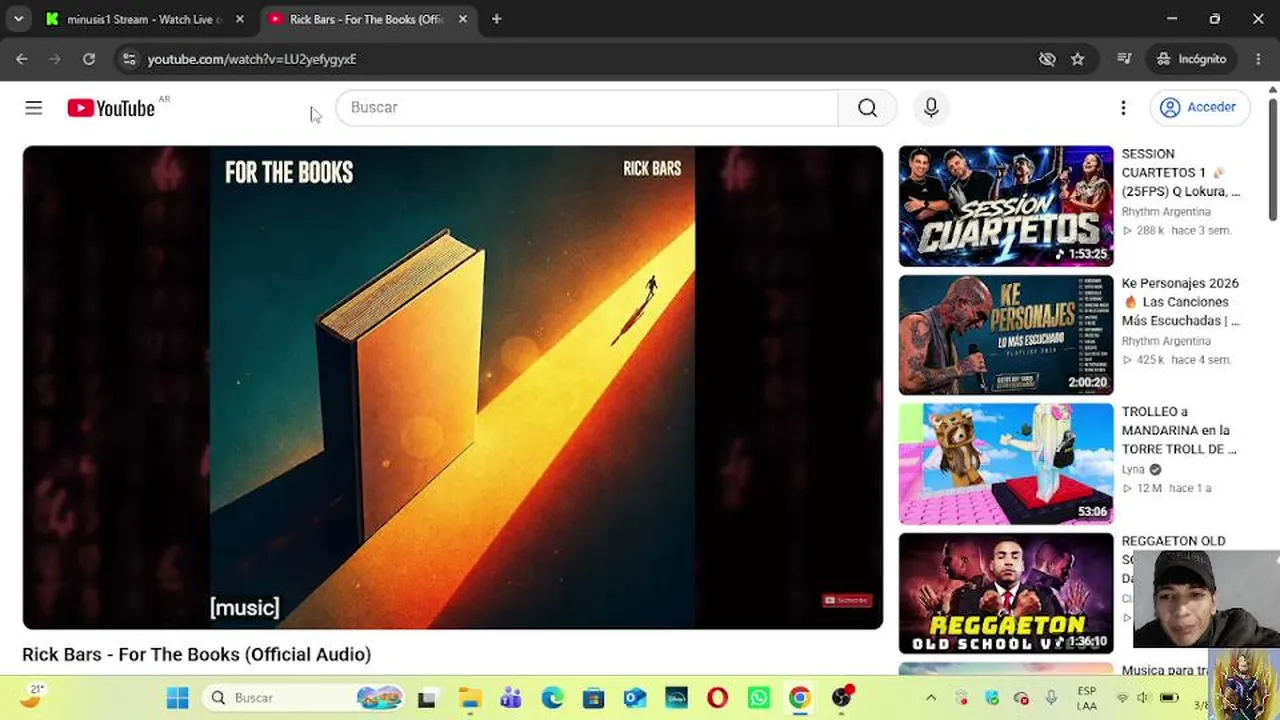Click the Ke Personajes 2026 video title

point(1181,302)
